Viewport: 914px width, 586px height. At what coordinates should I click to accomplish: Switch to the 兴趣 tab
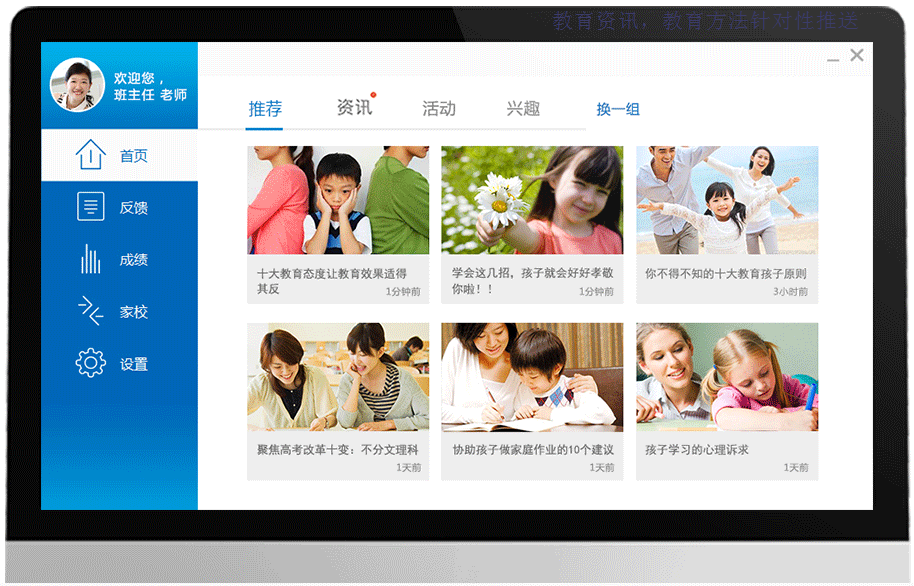click(x=523, y=108)
